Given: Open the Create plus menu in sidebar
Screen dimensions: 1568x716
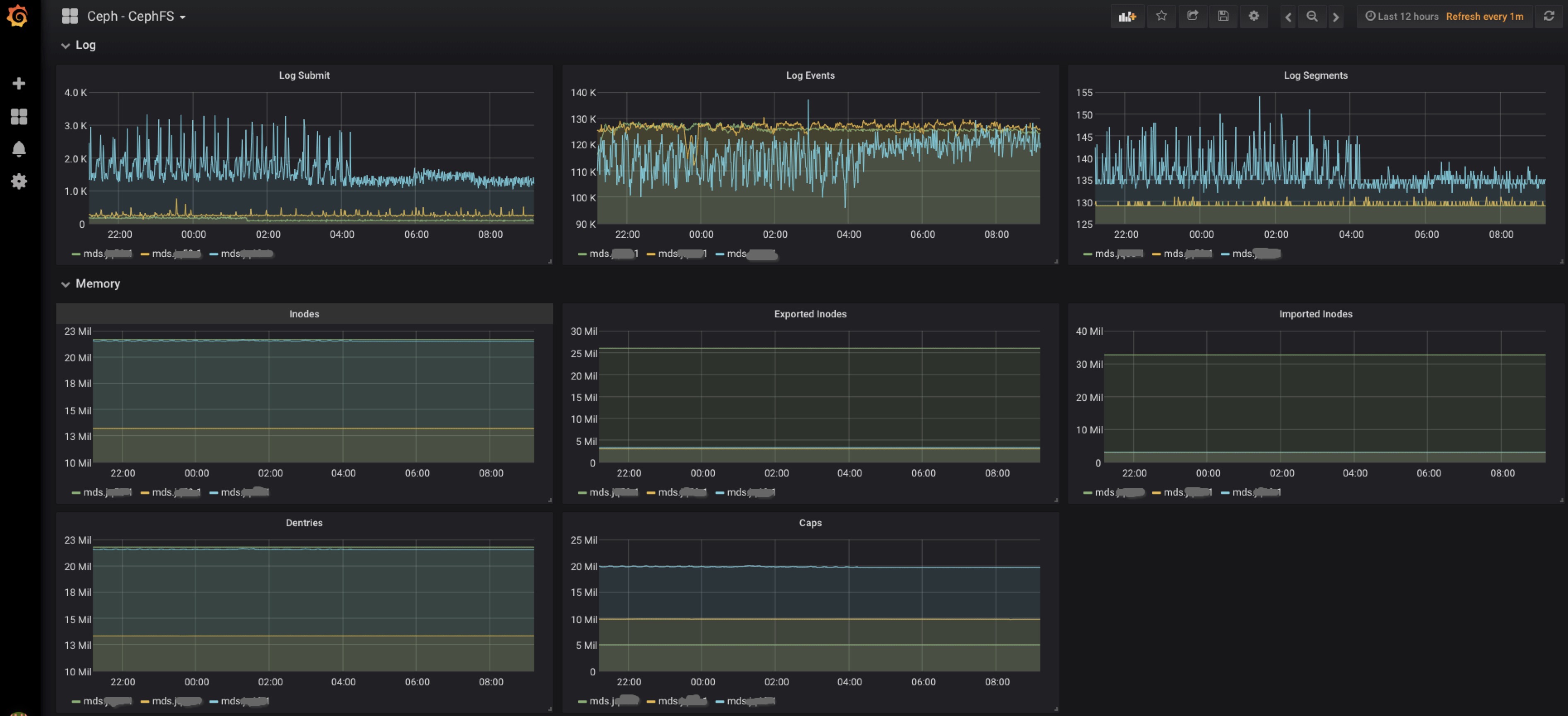Looking at the screenshot, I should 19,83.
